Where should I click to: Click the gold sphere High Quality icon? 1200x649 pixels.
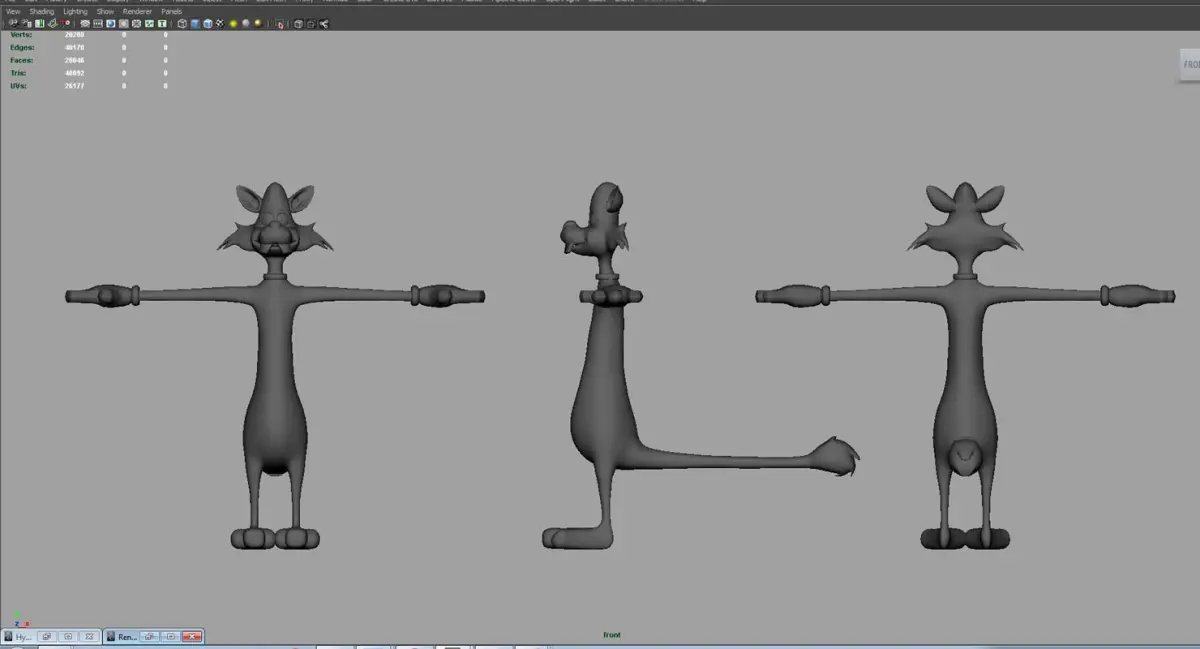click(x=258, y=24)
